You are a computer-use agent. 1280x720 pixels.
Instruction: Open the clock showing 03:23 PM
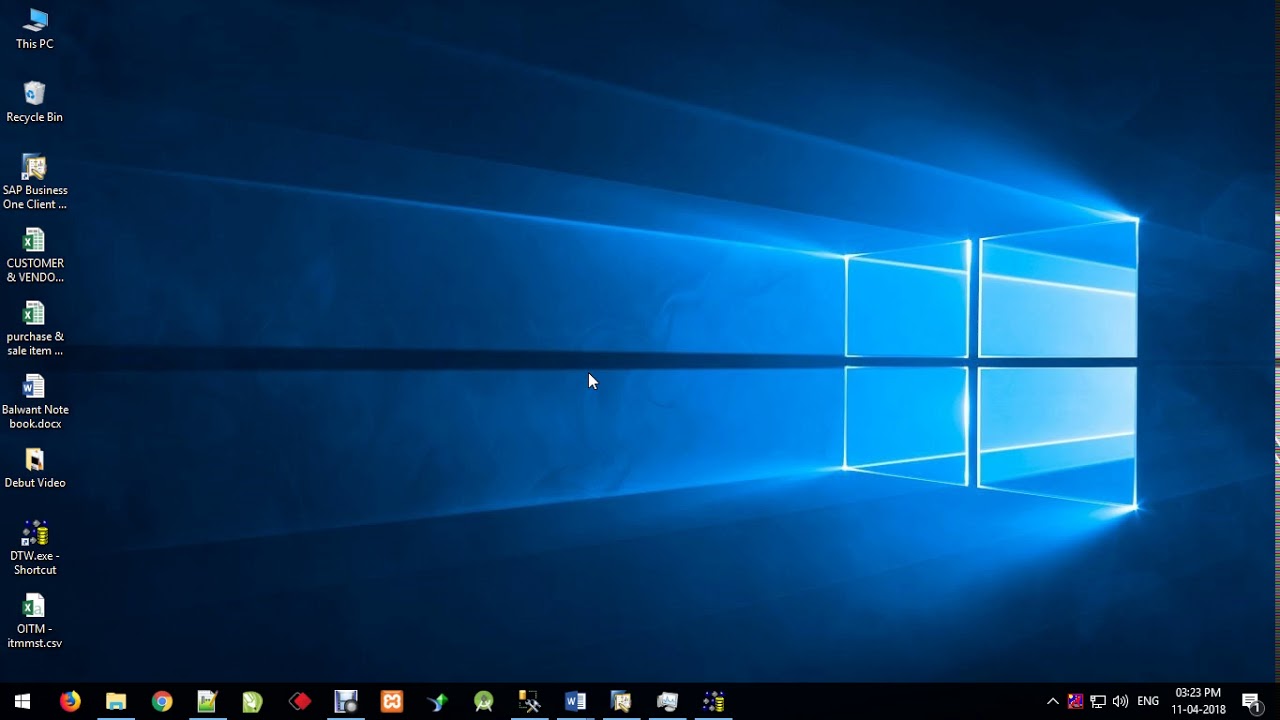pos(1198,701)
